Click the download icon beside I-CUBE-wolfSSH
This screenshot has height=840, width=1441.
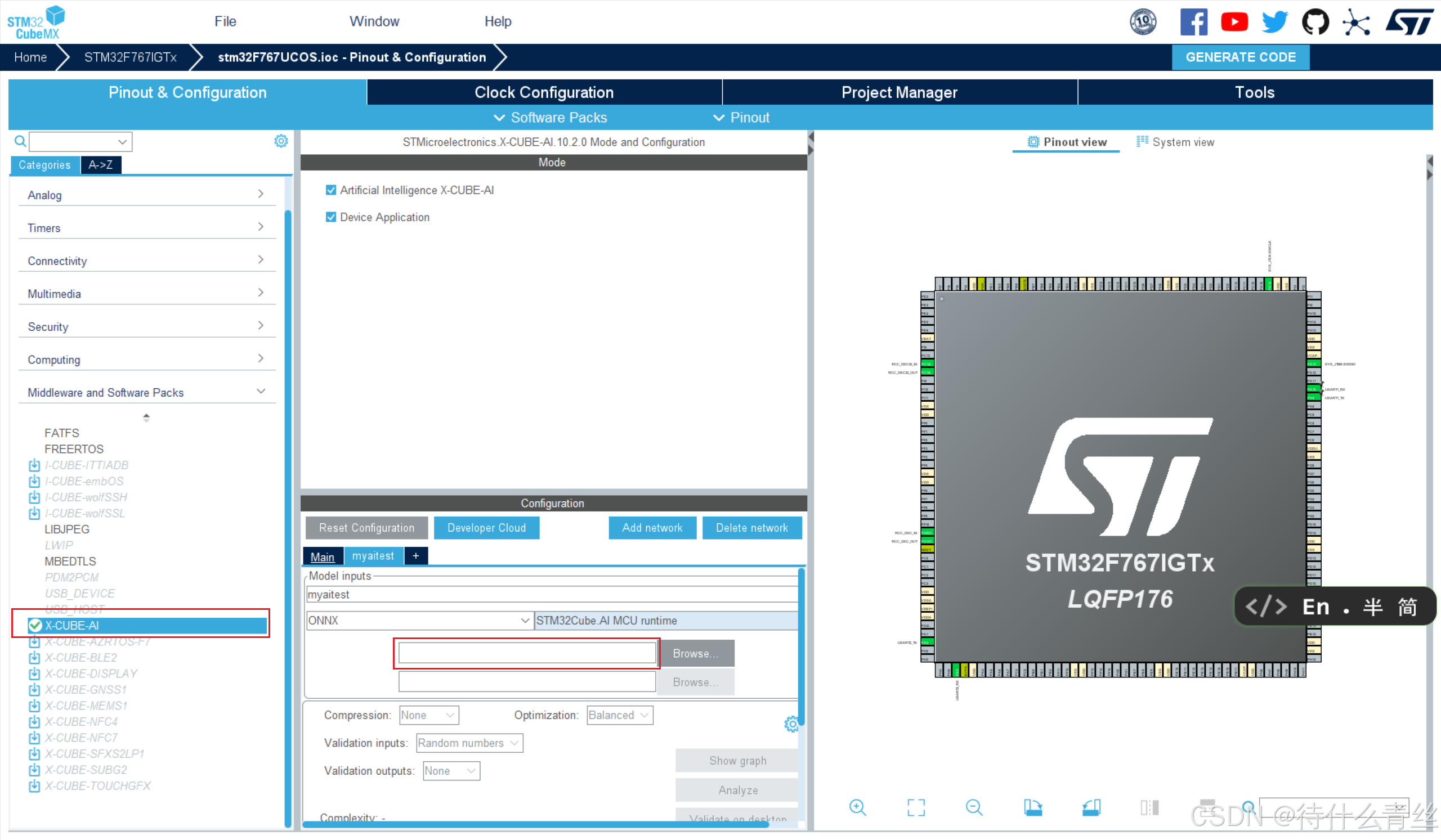coord(34,497)
